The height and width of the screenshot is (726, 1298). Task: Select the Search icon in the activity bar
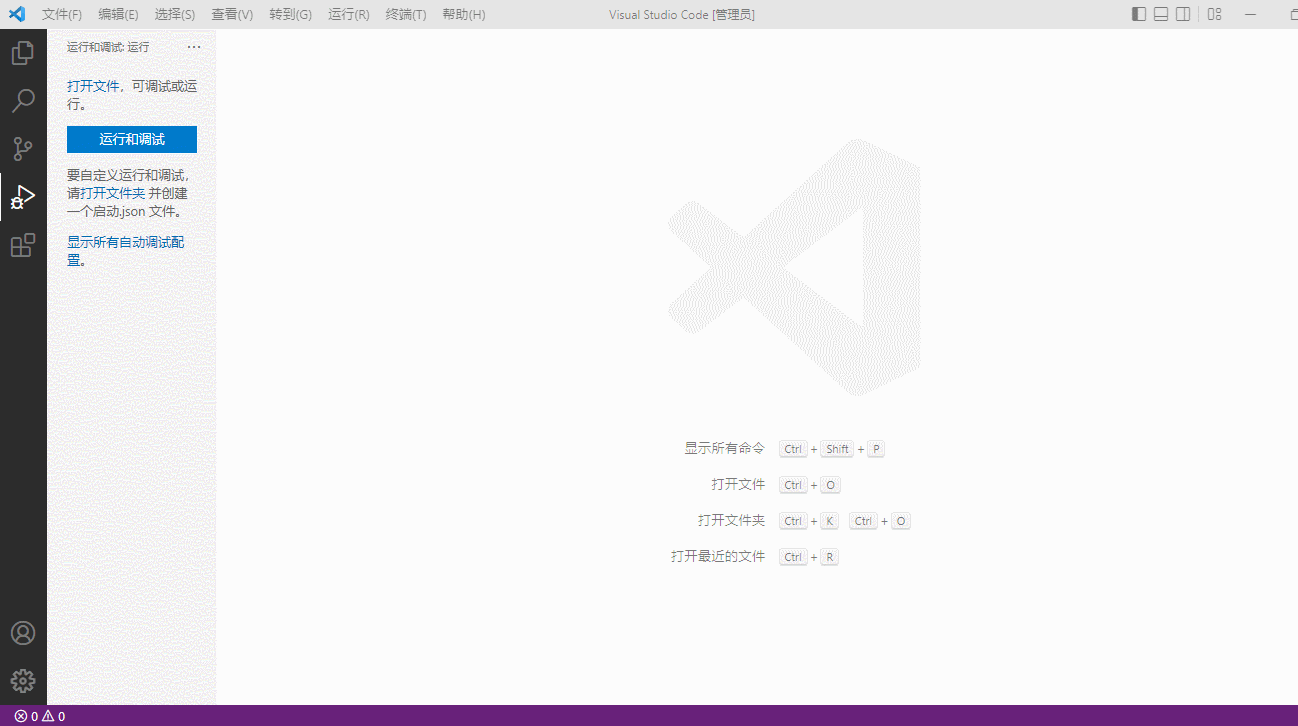tap(22, 100)
